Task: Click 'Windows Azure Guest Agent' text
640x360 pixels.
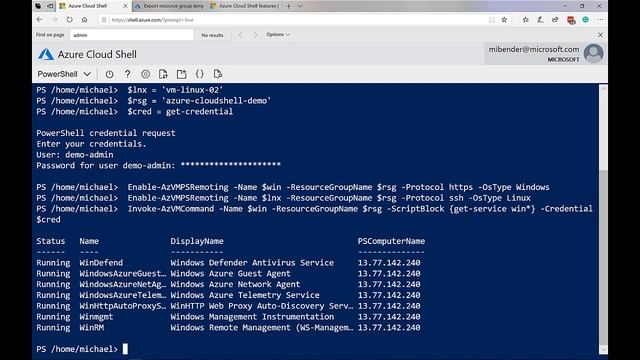Action: 231,273
